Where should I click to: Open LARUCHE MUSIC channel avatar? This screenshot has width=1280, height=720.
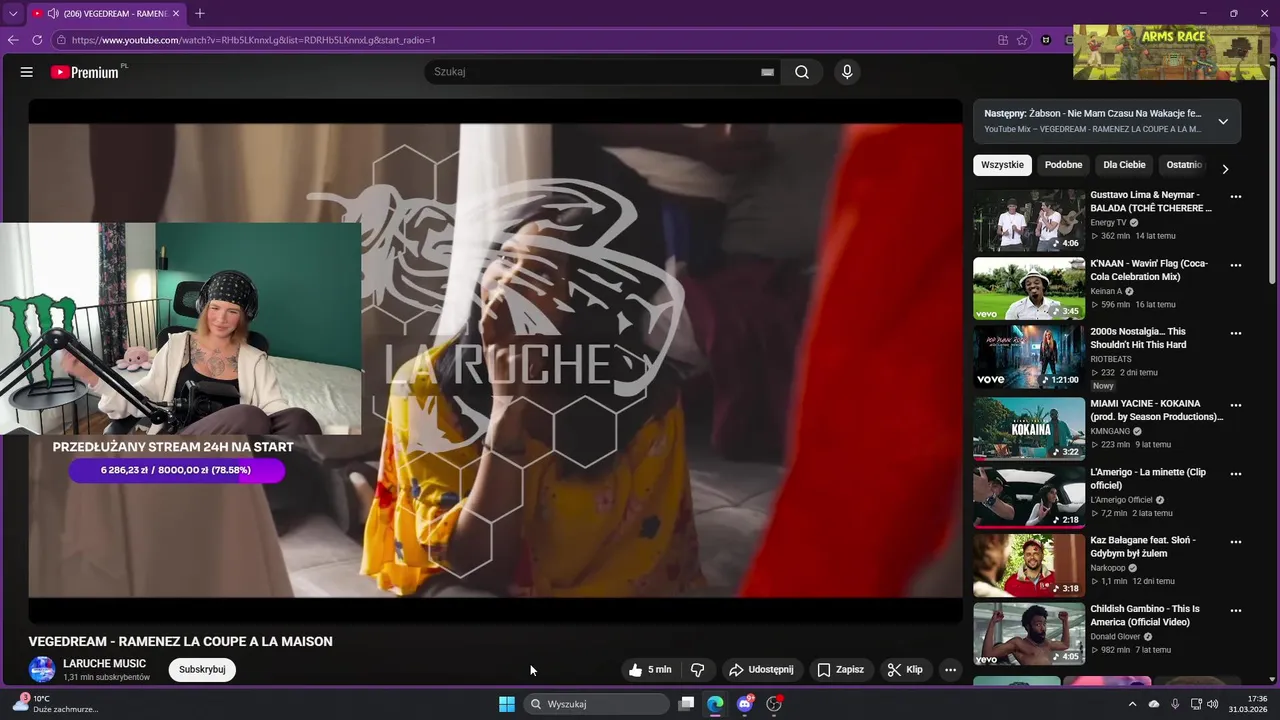coord(42,670)
